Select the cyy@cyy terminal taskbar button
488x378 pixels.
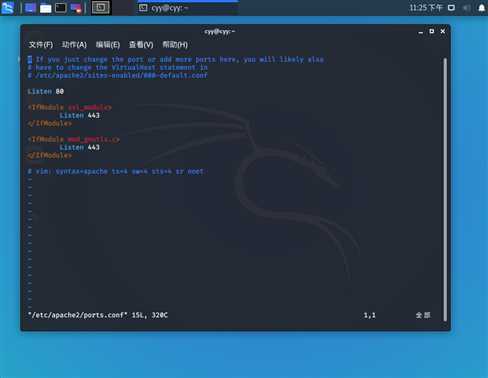click(188, 8)
